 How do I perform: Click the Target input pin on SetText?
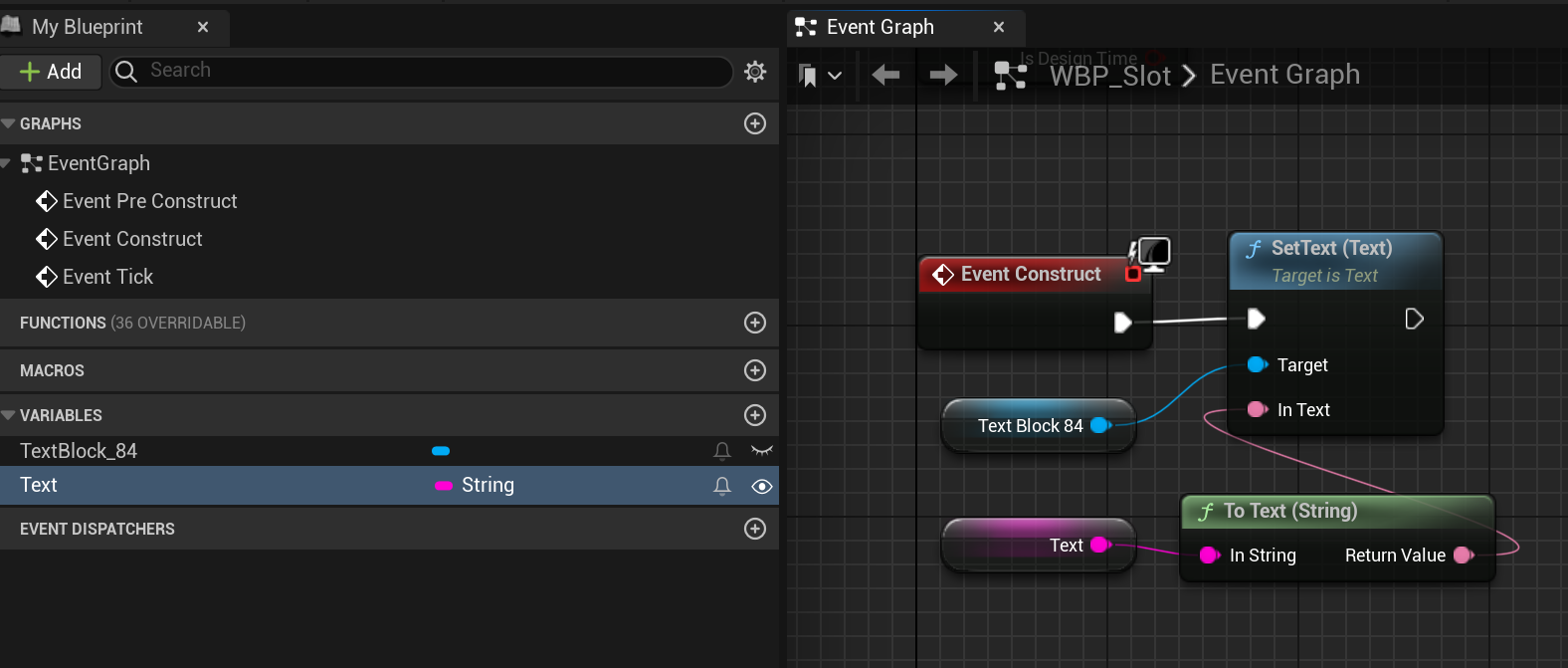point(1258,364)
